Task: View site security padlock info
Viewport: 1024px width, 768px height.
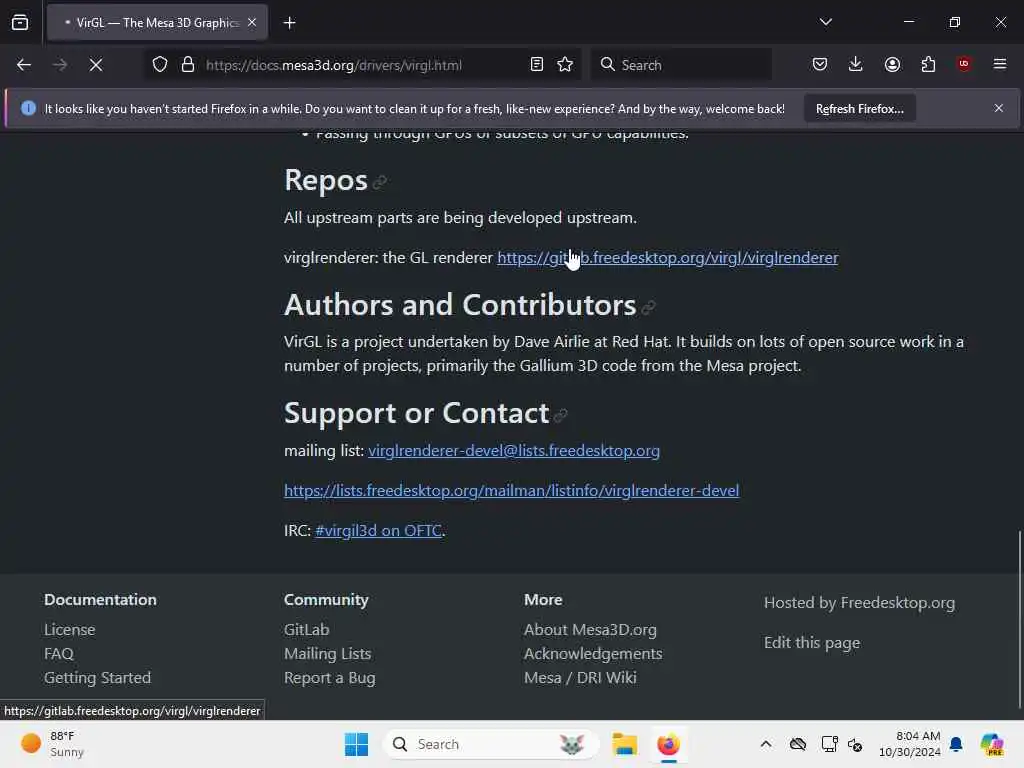Action: coord(188,65)
